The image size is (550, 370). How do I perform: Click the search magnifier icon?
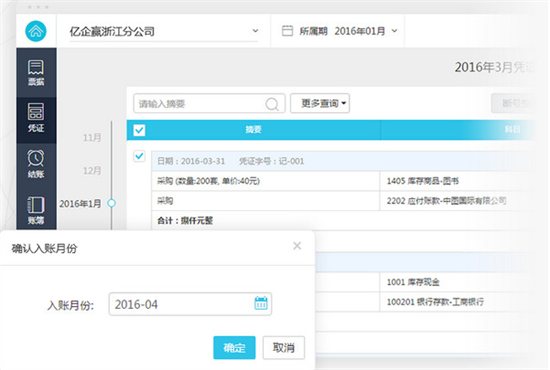point(272,104)
